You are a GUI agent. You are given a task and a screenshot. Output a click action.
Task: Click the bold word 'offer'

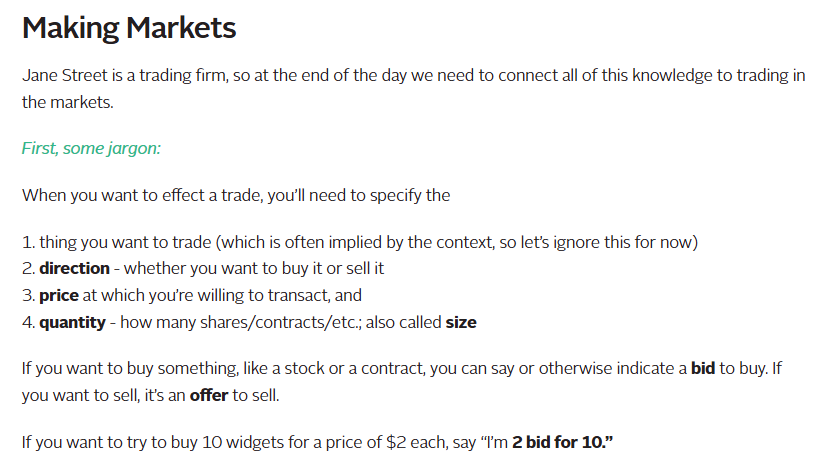pyautogui.click(x=209, y=395)
